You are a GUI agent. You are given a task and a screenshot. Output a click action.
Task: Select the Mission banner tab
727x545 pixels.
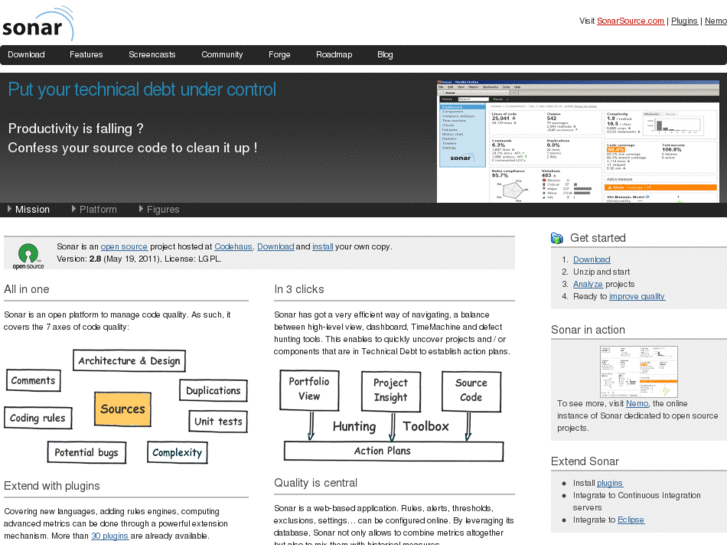[x=28, y=210]
